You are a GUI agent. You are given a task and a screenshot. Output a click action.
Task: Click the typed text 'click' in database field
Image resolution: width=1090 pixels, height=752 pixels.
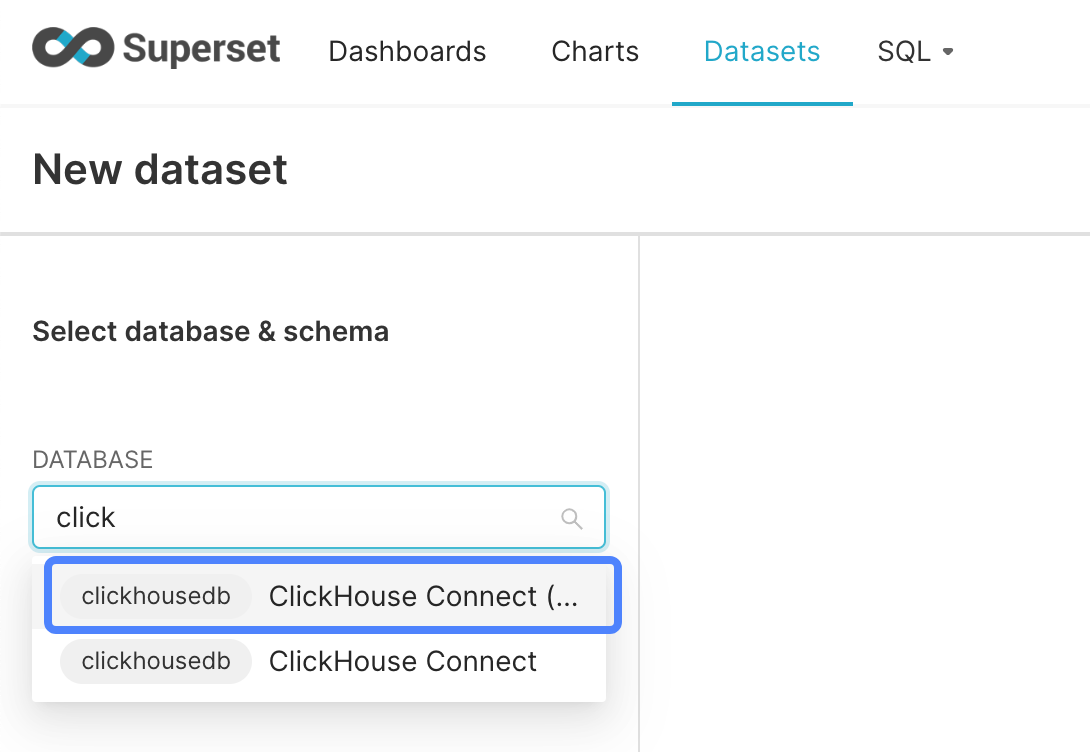(86, 518)
